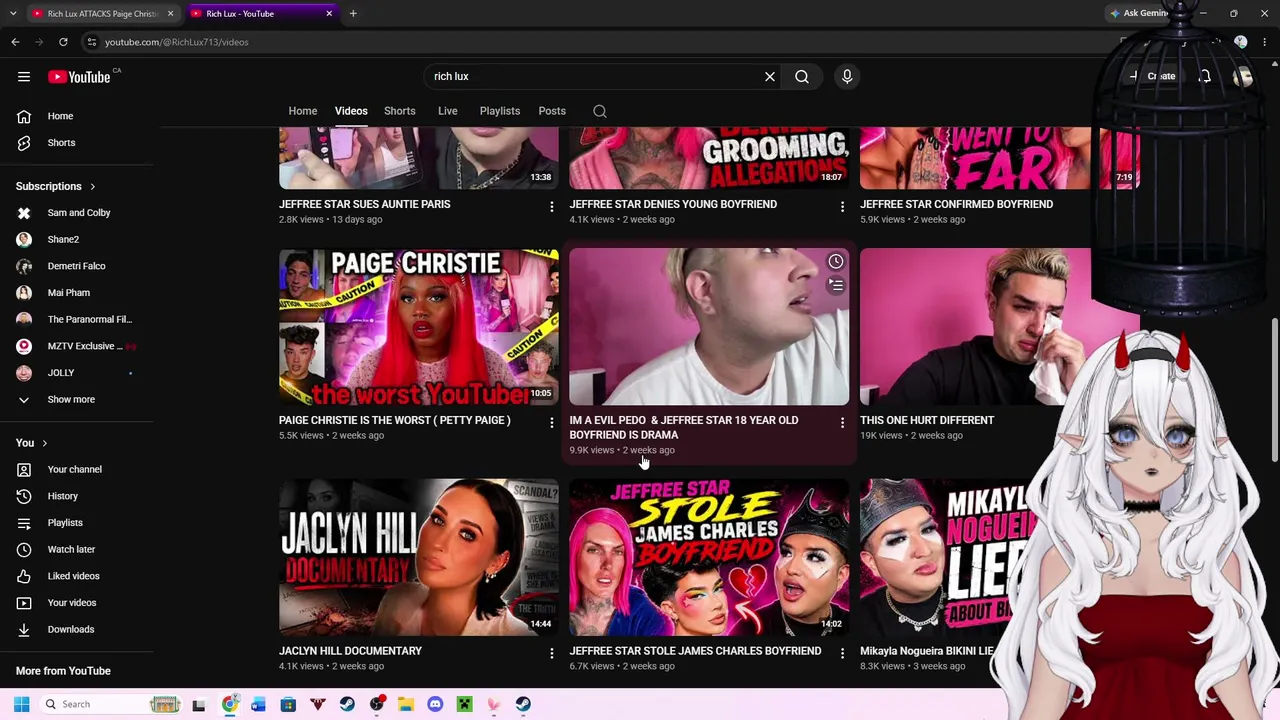Open the YouTube hamburger guide menu
Screen dimensions: 1280x720
24,76
